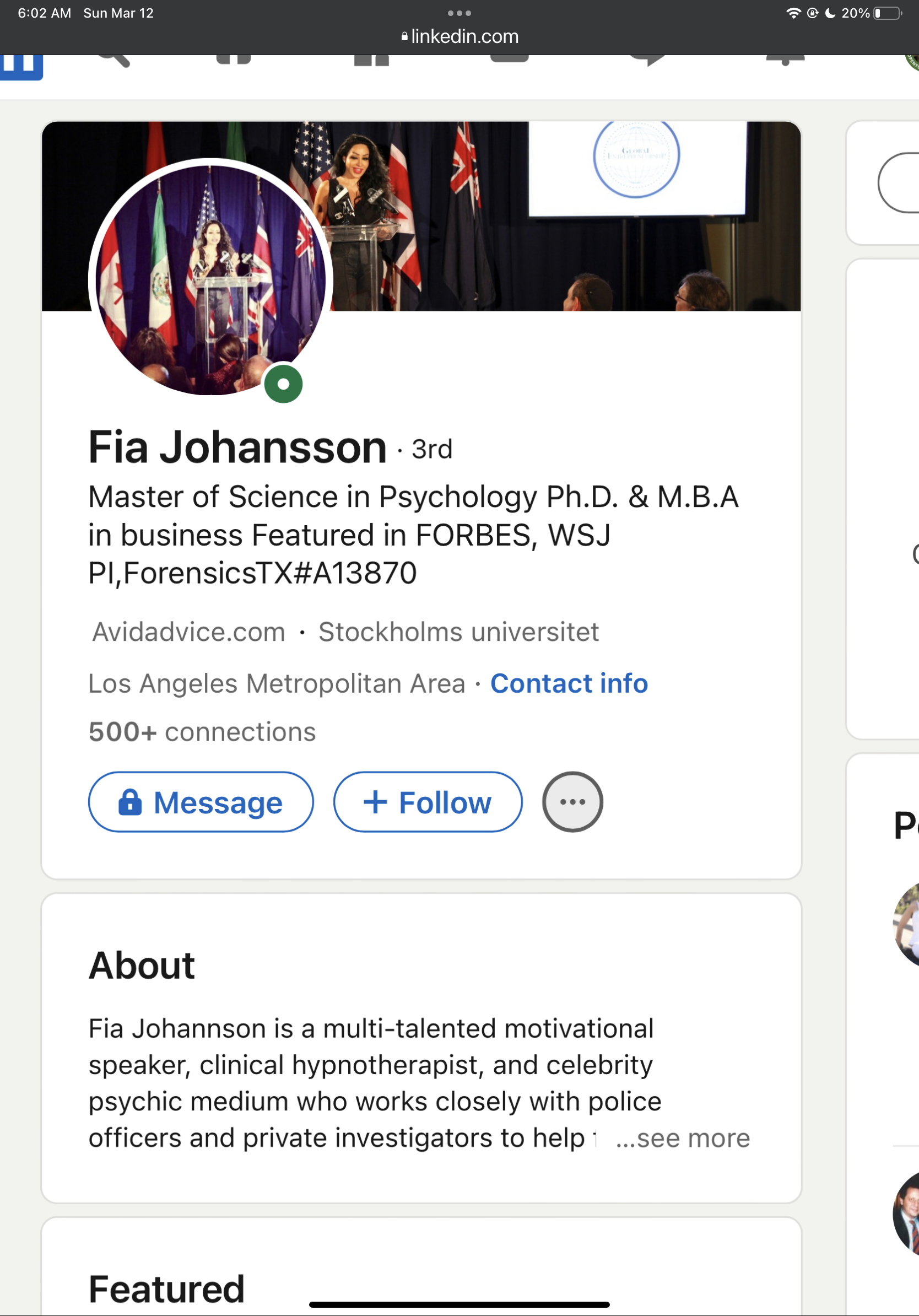Open the Jobs briefcase nav icon

509,60
